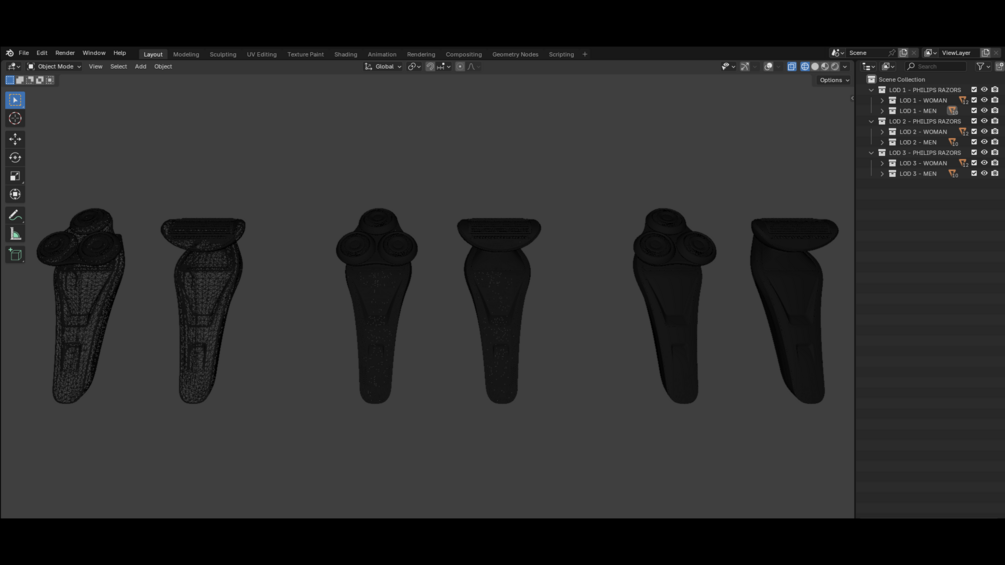Expand LOD 2 - MEN collection
The width and height of the screenshot is (1005, 565).
click(882, 142)
